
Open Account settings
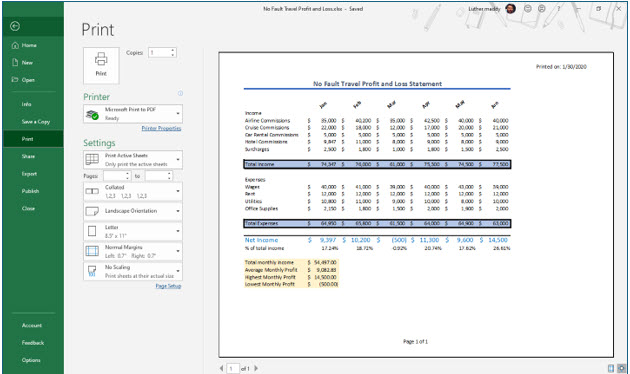point(32,325)
